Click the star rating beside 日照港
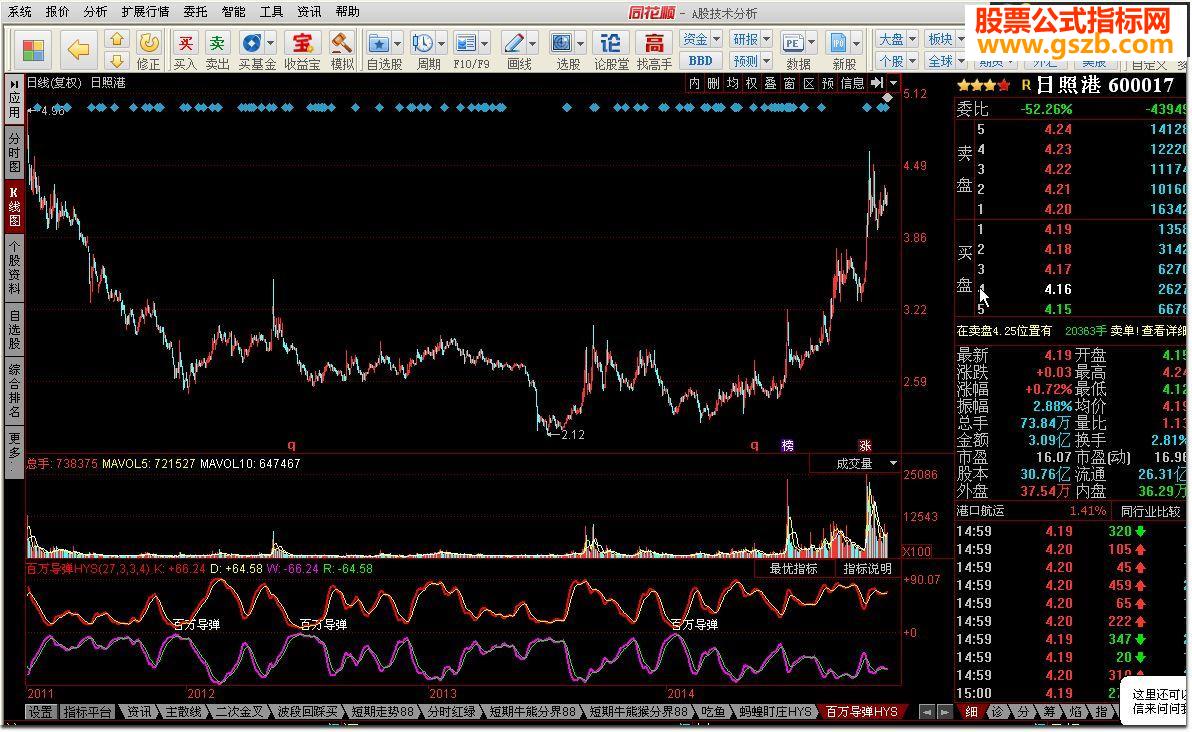 click(x=984, y=85)
